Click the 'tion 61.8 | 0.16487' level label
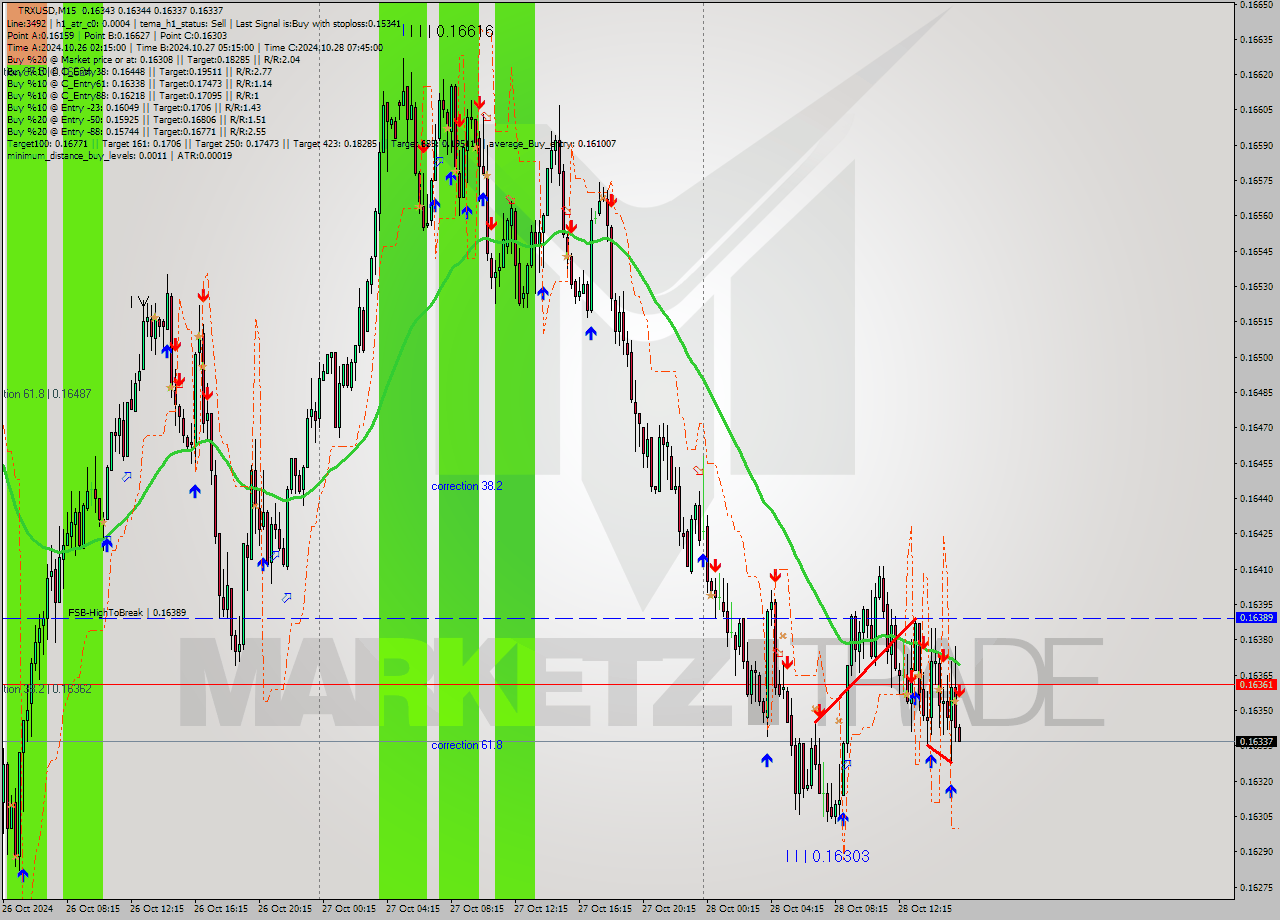1280x920 pixels. (47, 394)
